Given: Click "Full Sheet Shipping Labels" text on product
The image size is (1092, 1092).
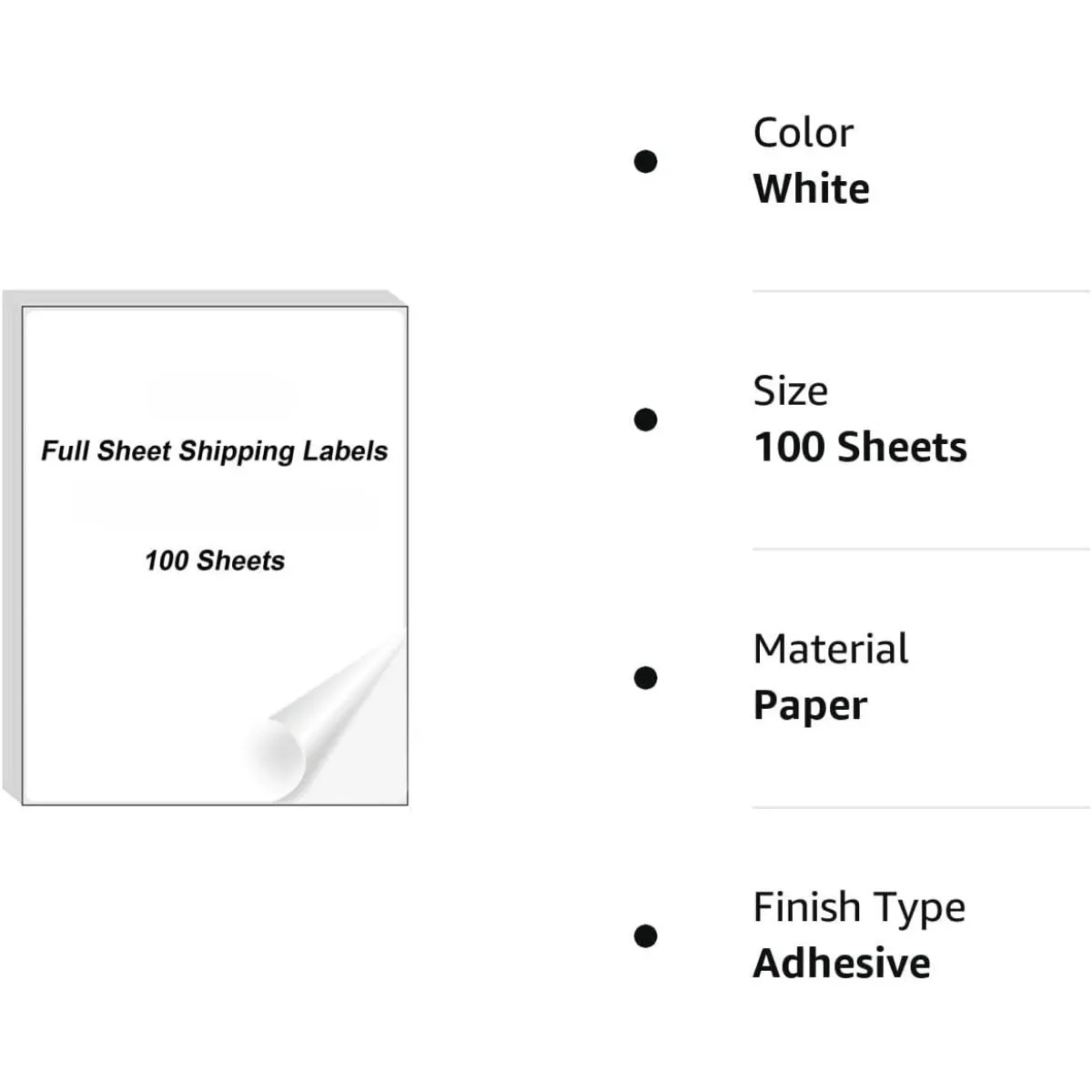Looking at the screenshot, I should click(215, 451).
